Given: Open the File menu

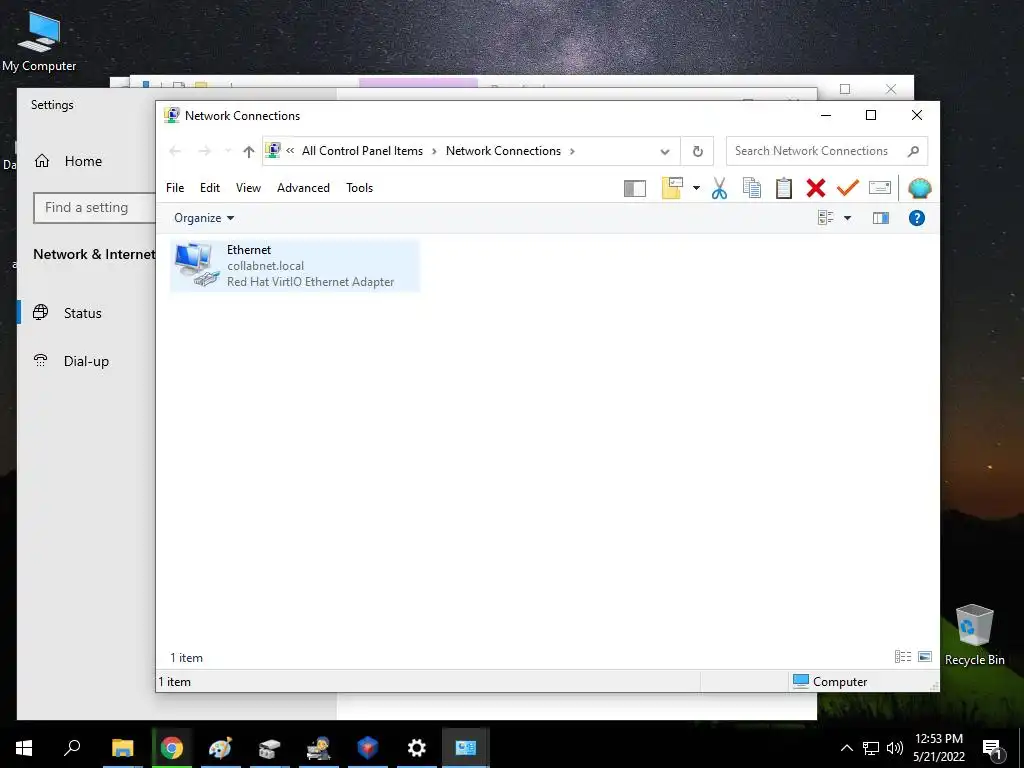Looking at the screenshot, I should 175,188.
